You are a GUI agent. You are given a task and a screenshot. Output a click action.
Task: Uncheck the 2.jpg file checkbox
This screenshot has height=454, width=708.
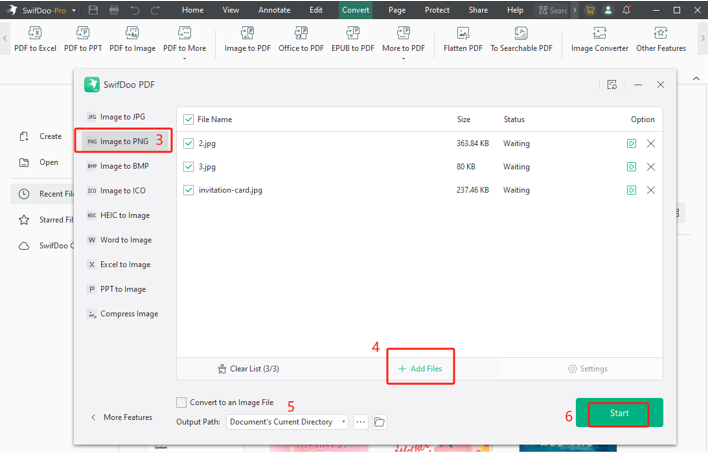[x=188, y=144]
